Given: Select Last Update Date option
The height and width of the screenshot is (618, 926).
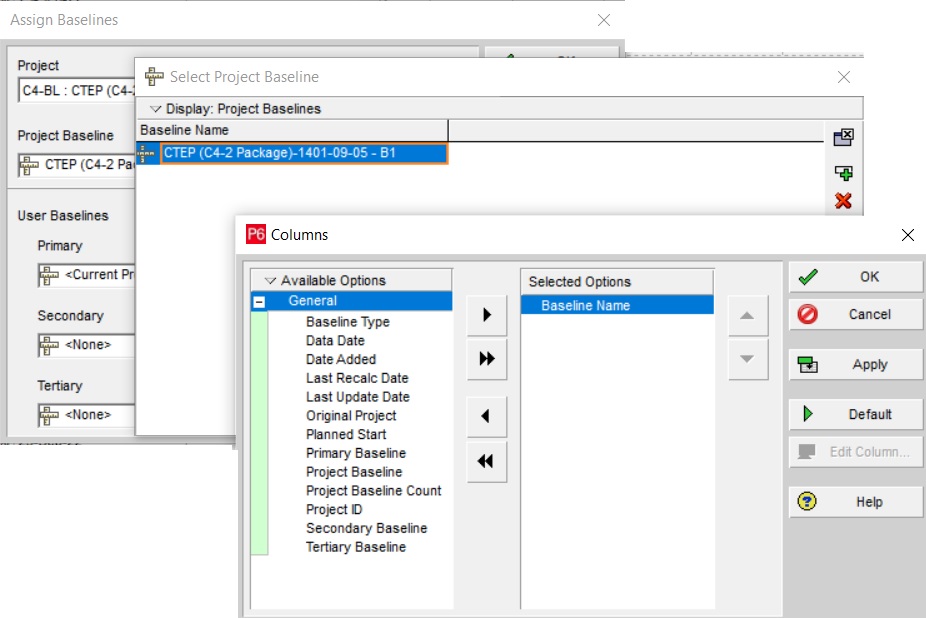Looking at the screenshot, I should (358, 397).
